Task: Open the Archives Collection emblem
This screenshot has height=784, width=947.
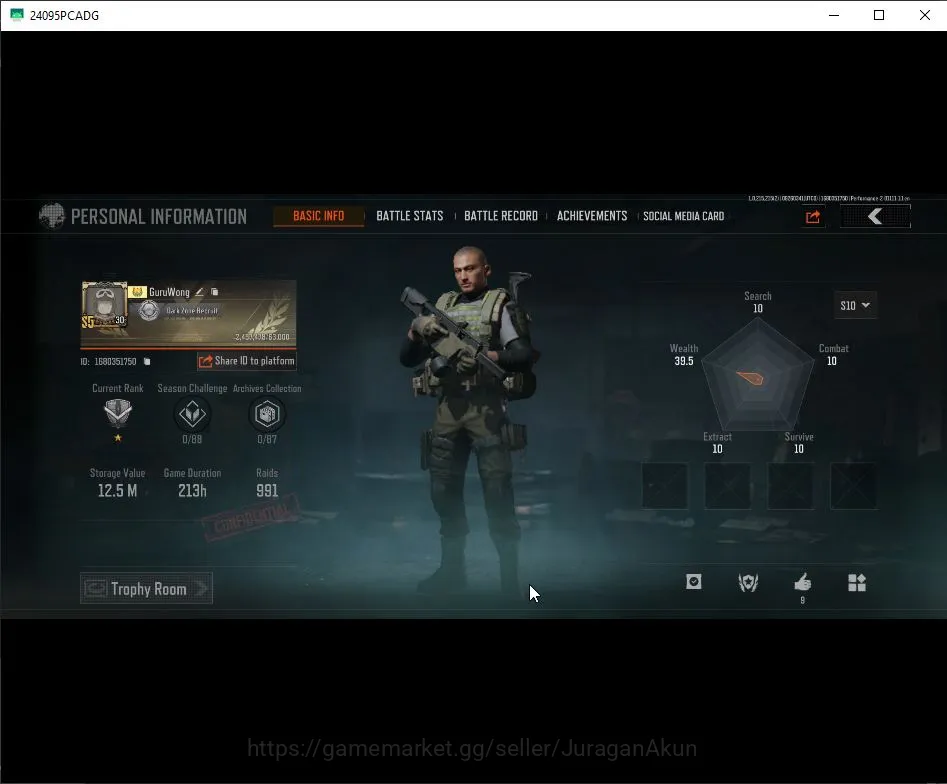Action: (x=267, y=414)
